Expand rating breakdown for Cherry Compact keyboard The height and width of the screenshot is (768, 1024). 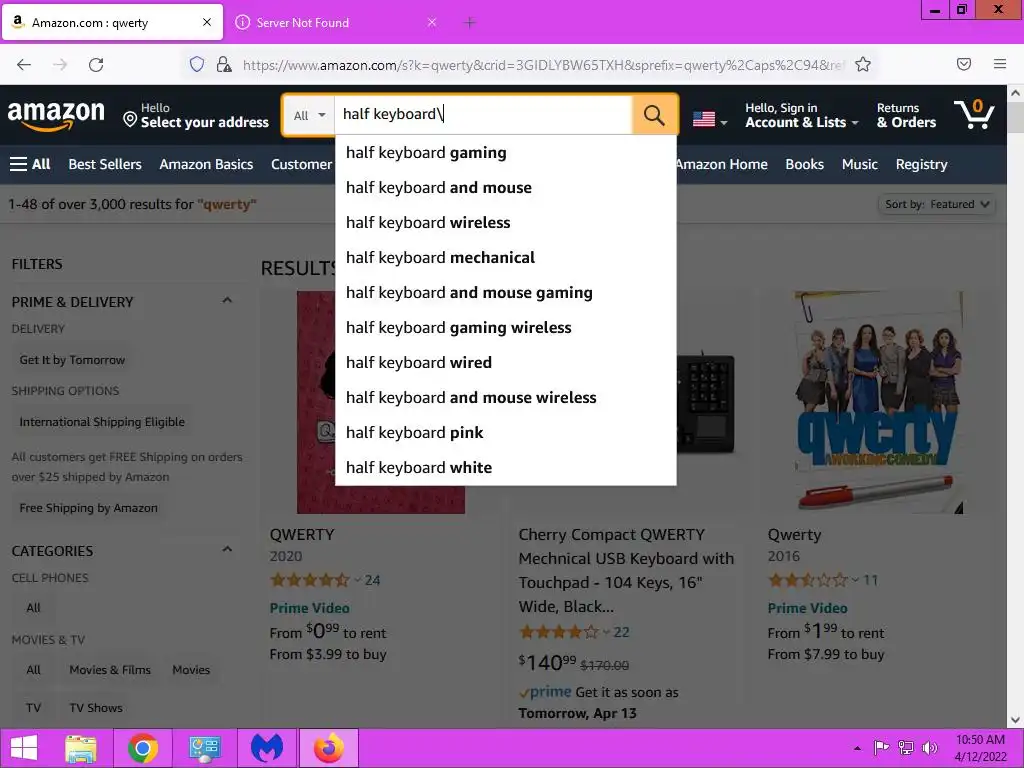pos(607,632)
